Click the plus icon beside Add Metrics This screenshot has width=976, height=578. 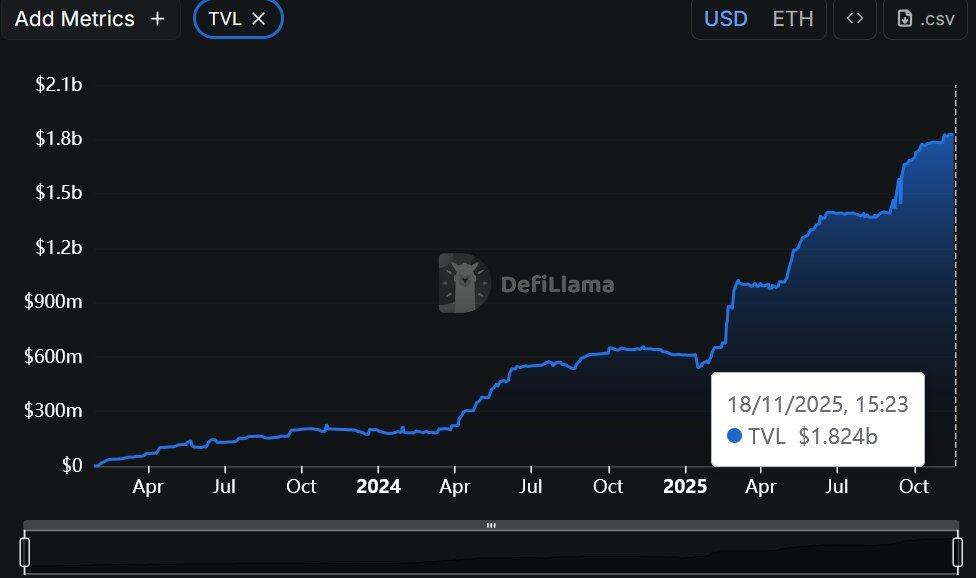coord(157,19)
